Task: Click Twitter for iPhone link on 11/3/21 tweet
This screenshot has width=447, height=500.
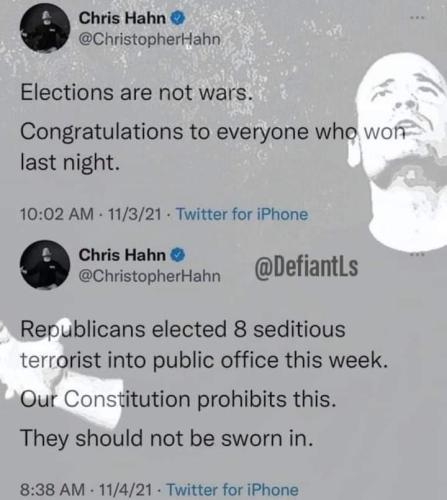Action: click(242, 214)
